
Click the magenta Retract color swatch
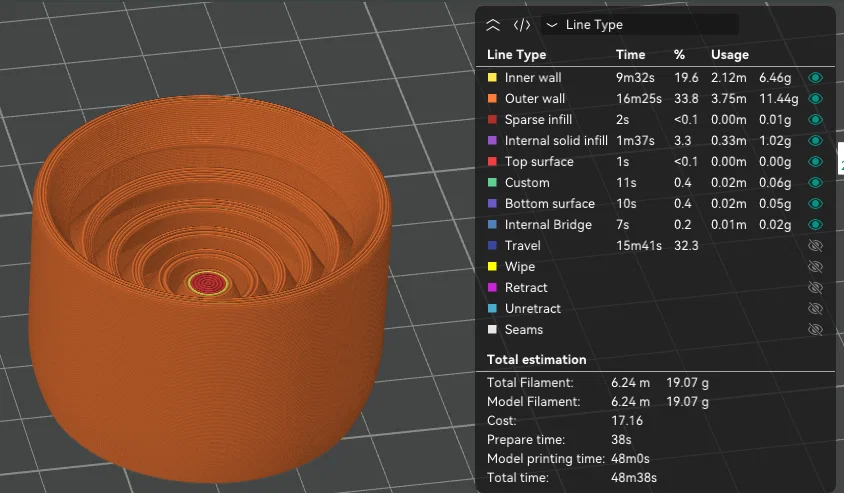(492, 287)
